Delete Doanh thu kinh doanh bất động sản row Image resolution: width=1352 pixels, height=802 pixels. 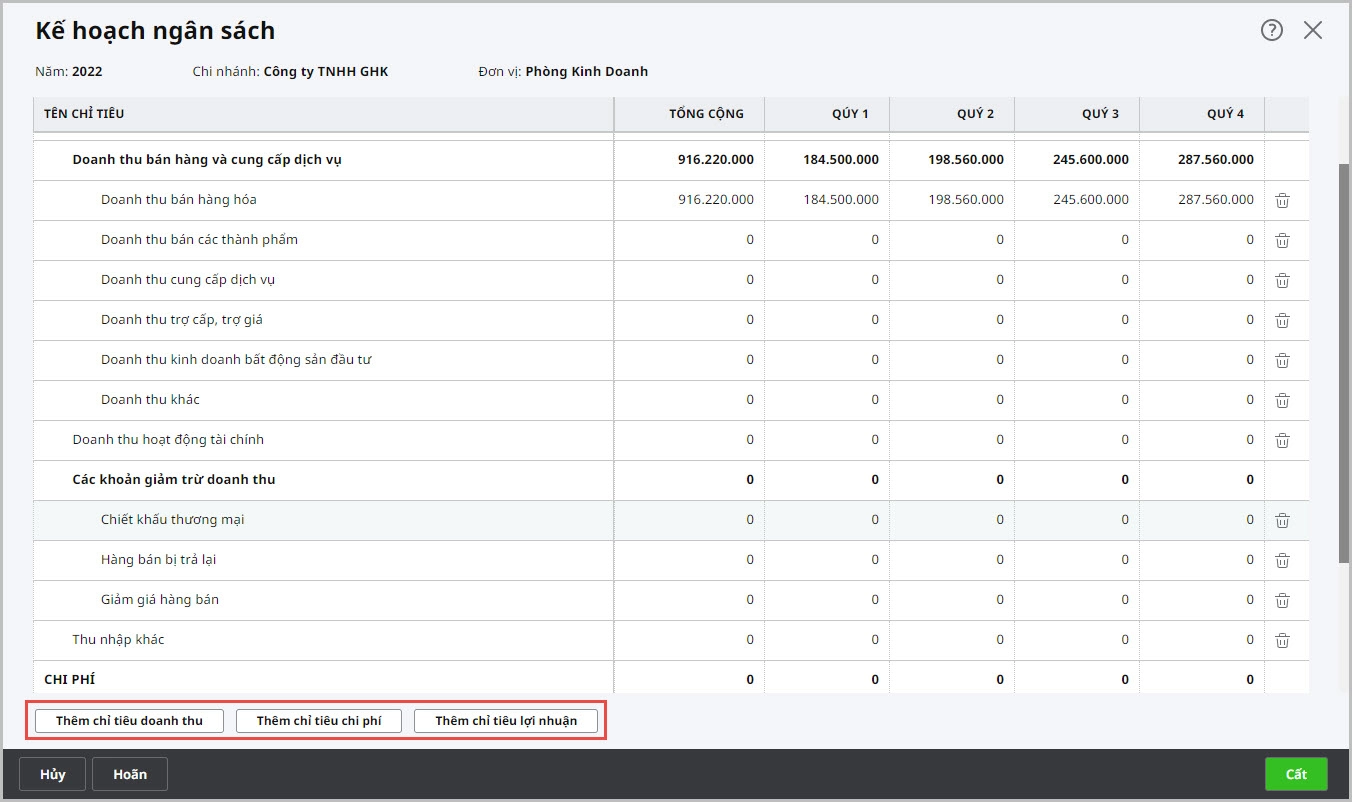[1282, 360]
